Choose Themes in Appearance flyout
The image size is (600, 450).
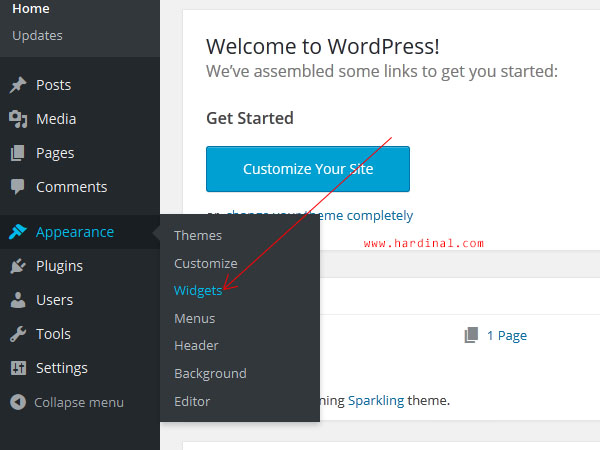pos(198,235)
